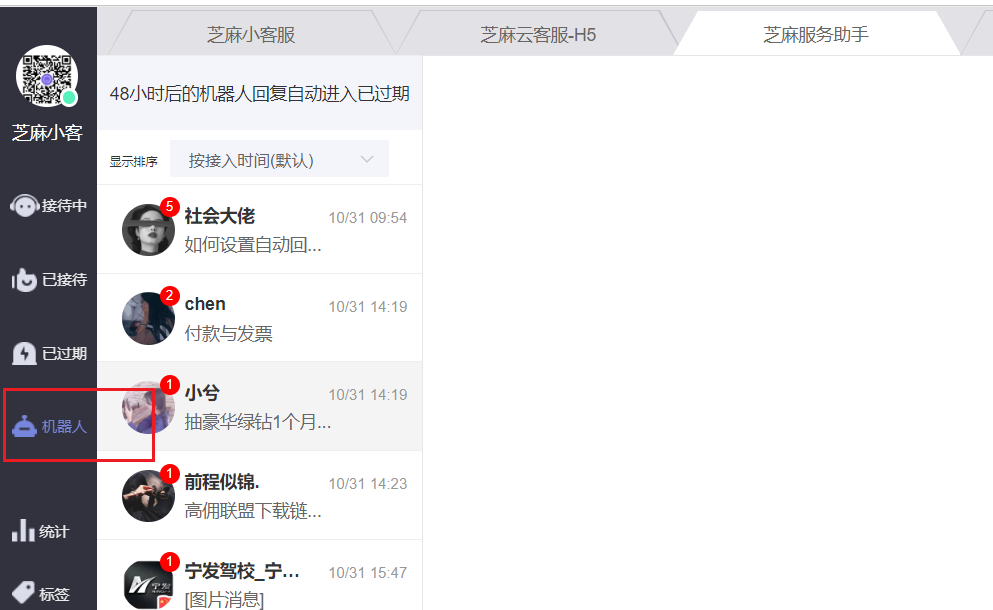Select the 机器人 robot bell icon
993x610 pixels.
(25, 426)
